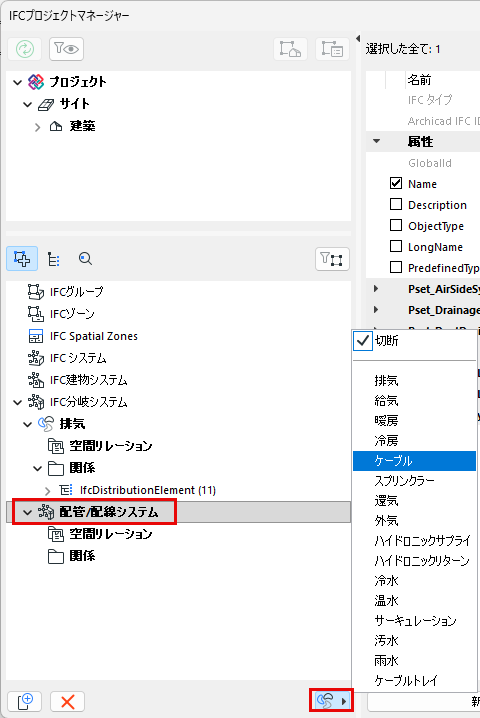
Task: Choose the checked 切断 menu item
Action: (x=415, y=341)
